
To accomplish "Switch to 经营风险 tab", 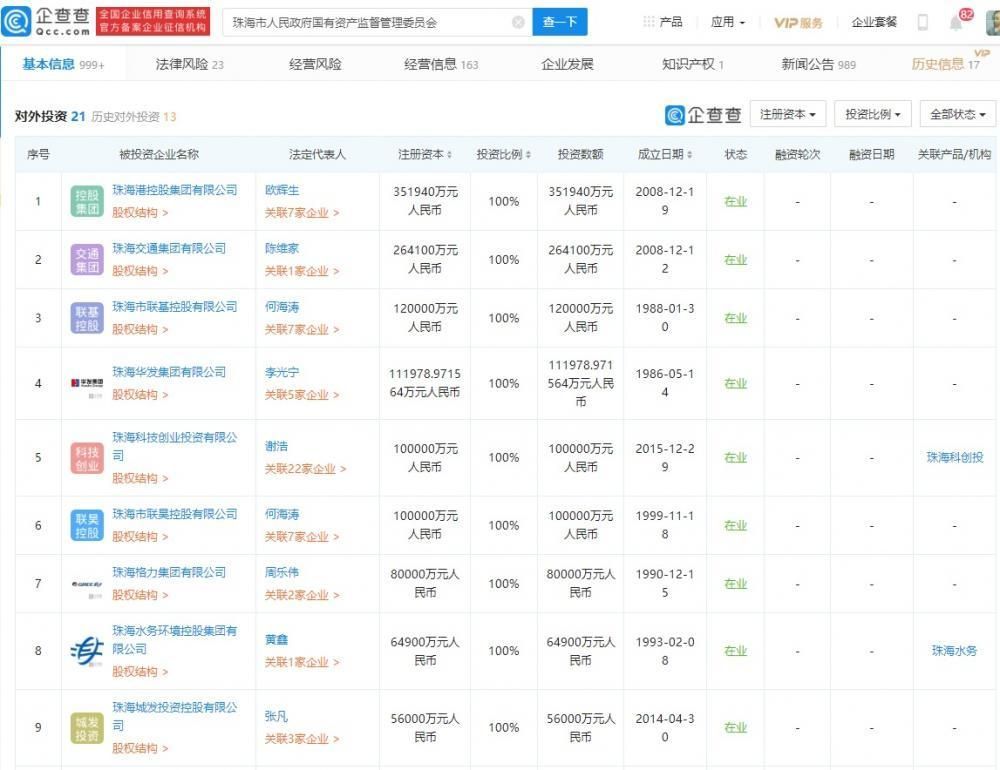I will point(315,64).
